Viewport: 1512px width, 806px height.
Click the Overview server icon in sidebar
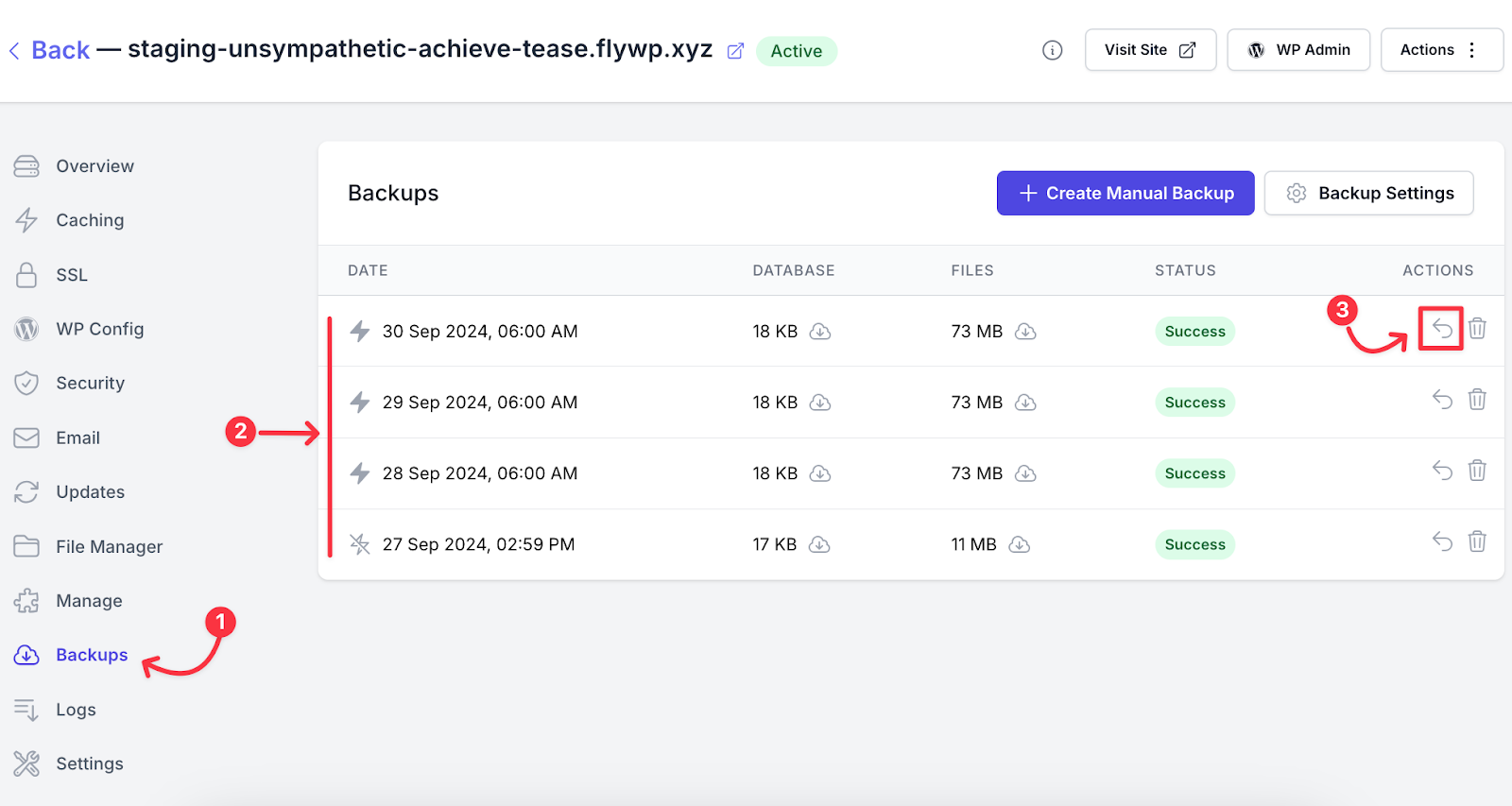click(x=26, y=166)
